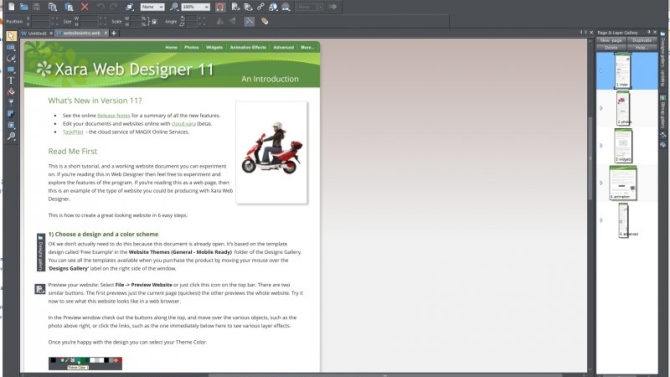Select the Transparency wine-glass tool
This screenshot has height=377, width=670.
(11, 103)
